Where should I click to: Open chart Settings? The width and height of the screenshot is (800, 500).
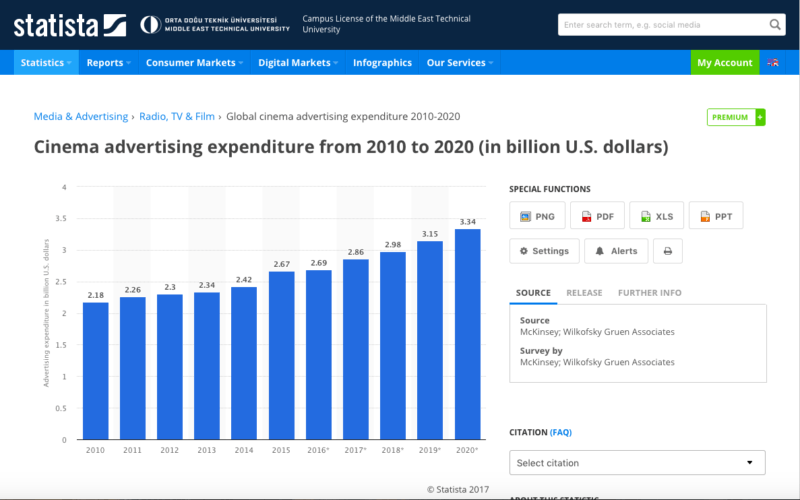[x=542, y=251]
